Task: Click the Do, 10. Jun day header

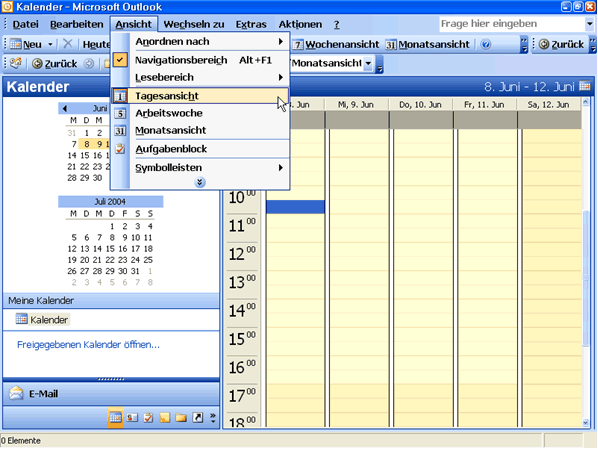Action: 420,105
